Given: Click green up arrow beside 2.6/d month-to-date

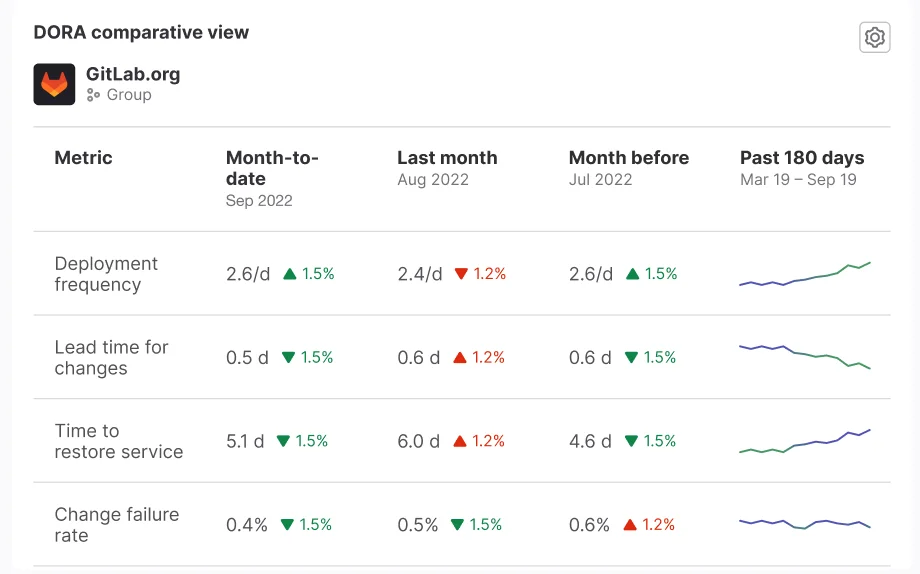Looking at the screenshot, I should tap(290, 274).
